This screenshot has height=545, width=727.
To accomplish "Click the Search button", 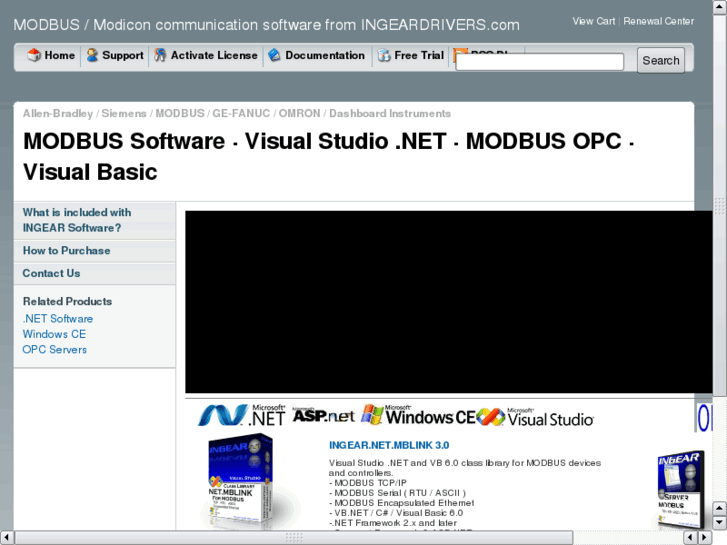I will coord(661,60).
